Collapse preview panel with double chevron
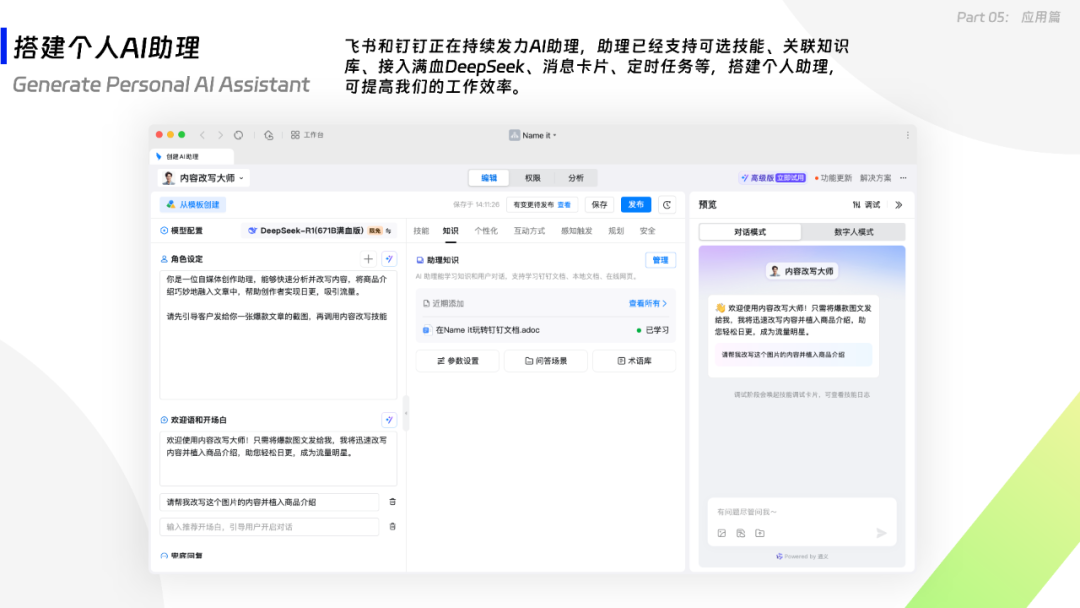 click(x=899, y=205)
